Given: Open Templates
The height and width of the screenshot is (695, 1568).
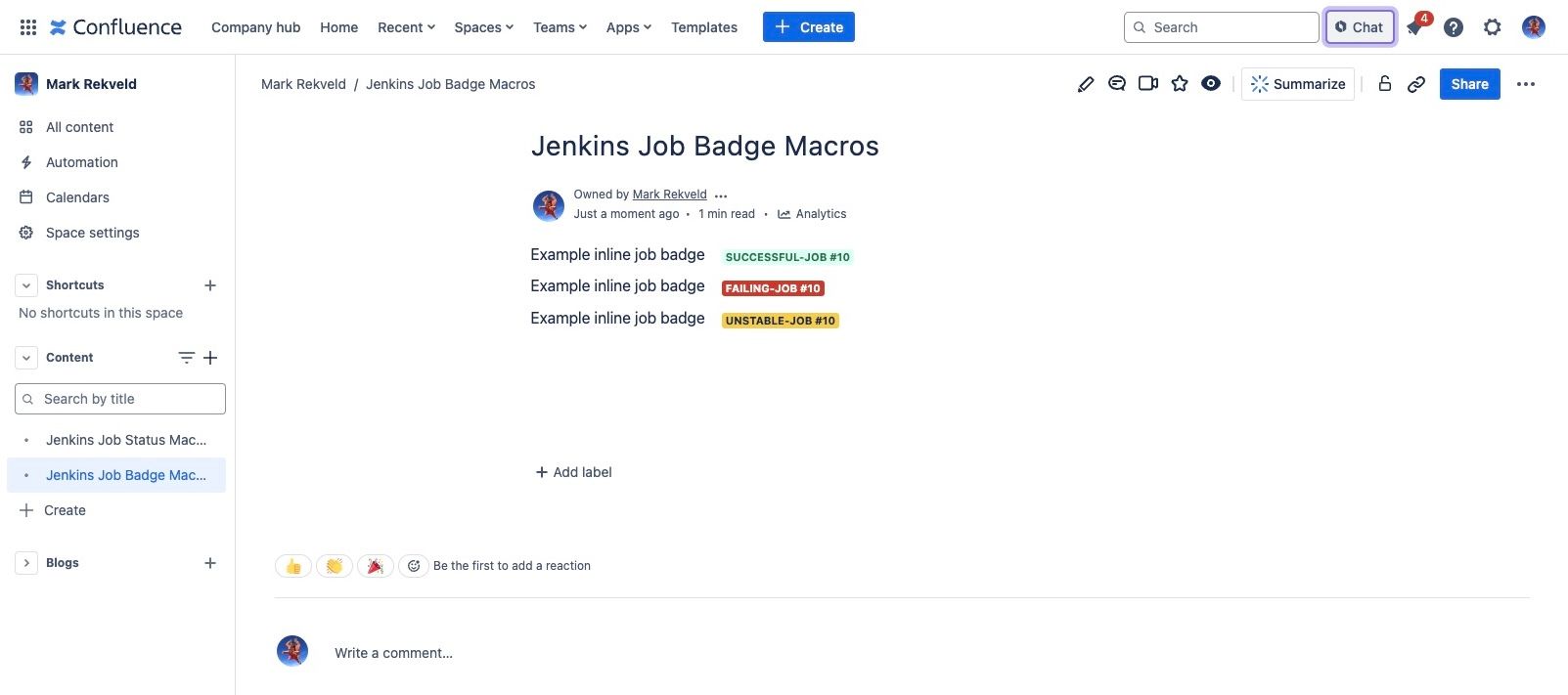Looking at the screenshot, I should pos(704,27).
